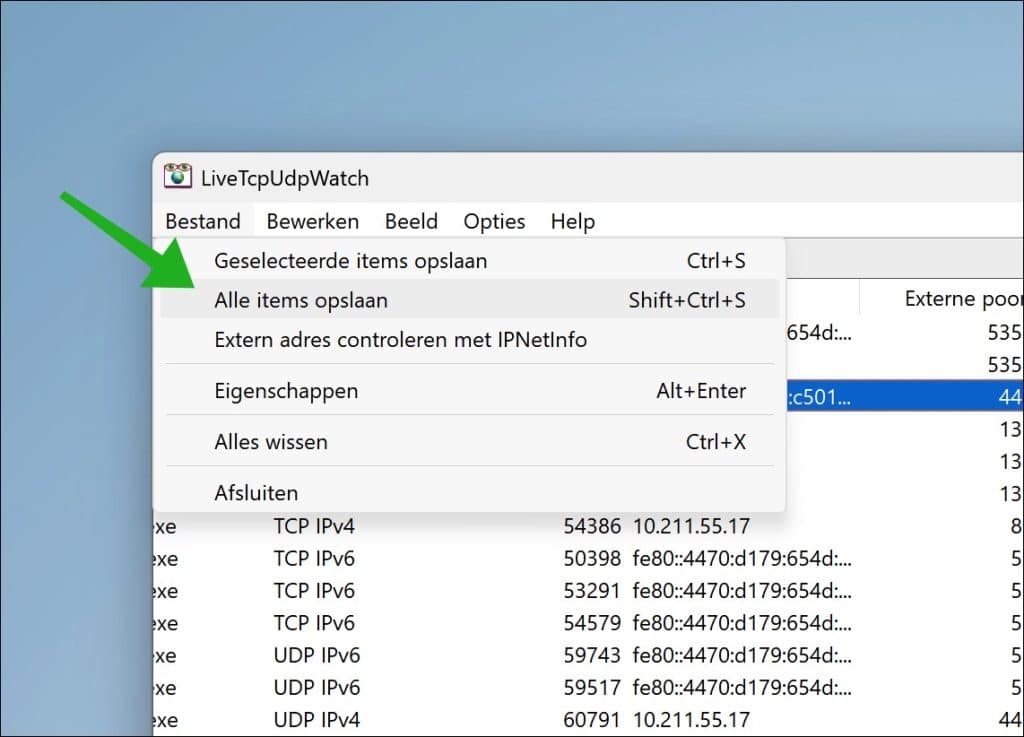Close the open Bestand menu via its label

(x=203, y=221)
